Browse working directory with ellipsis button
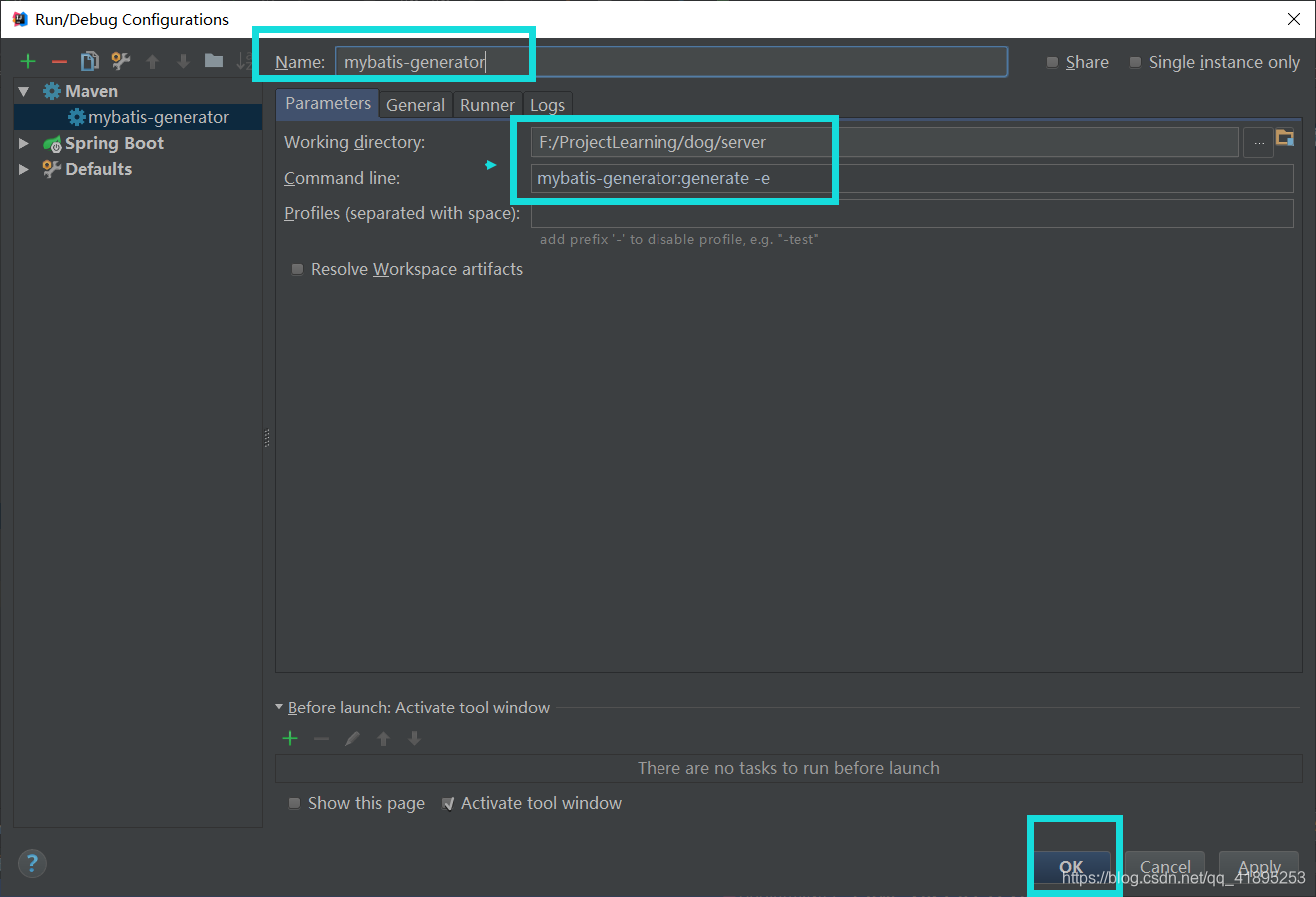1316x897 pixels. coord(1259,143)
